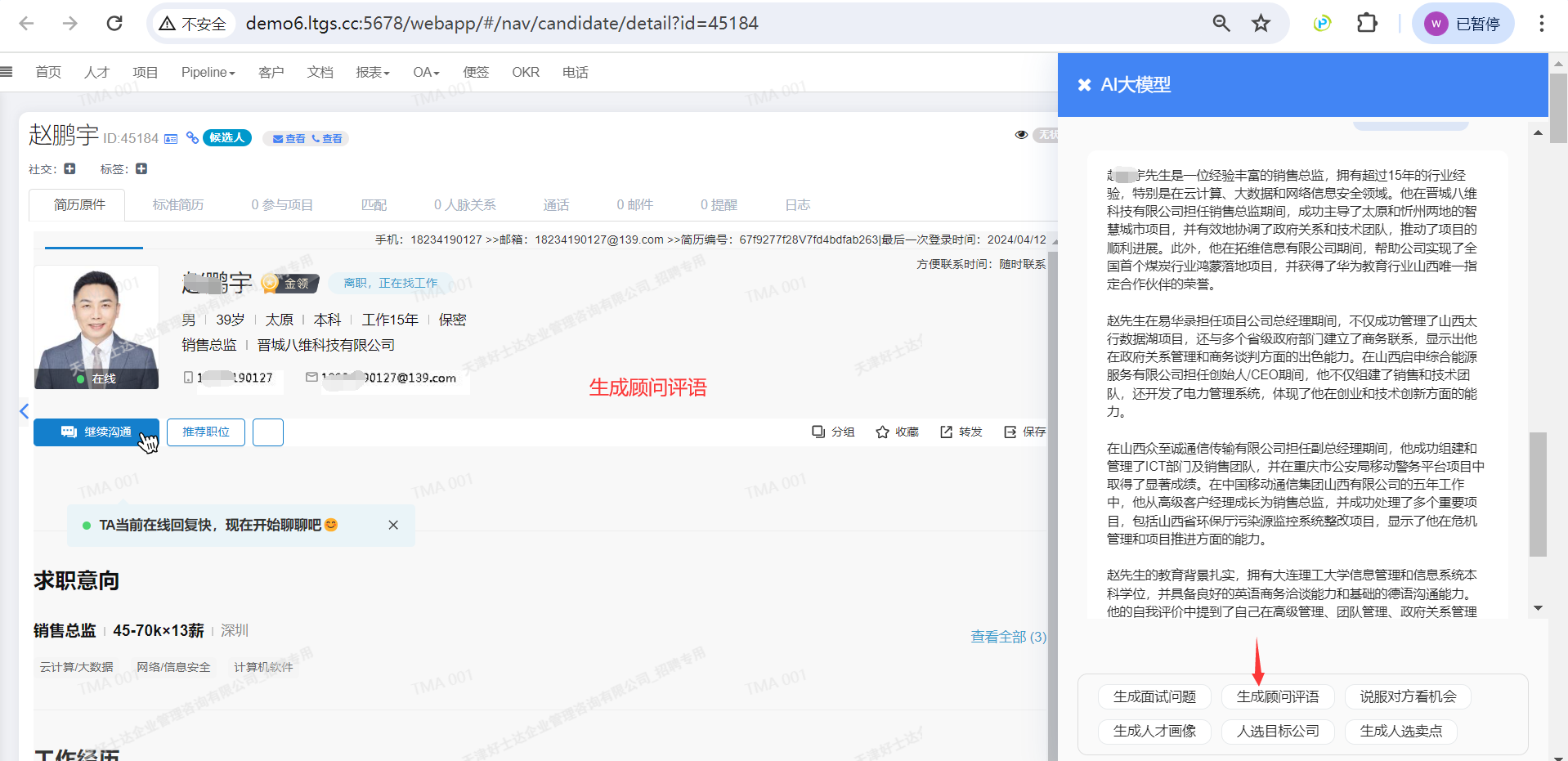Add a social account via plus icon
1568x761 pixels.
(x=69, y=169)
